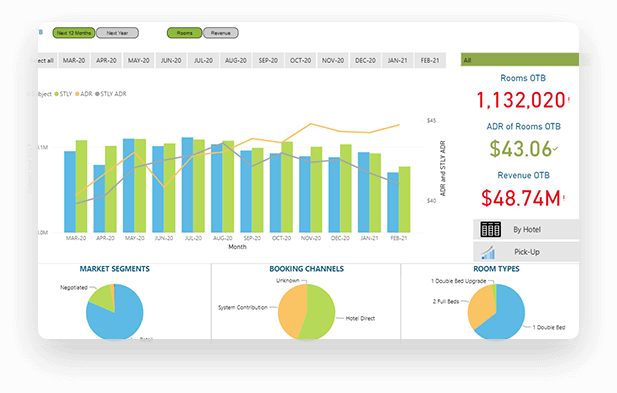617x393 pixels.
Task: Click the orange ADR legend marker
Action: 77,94
